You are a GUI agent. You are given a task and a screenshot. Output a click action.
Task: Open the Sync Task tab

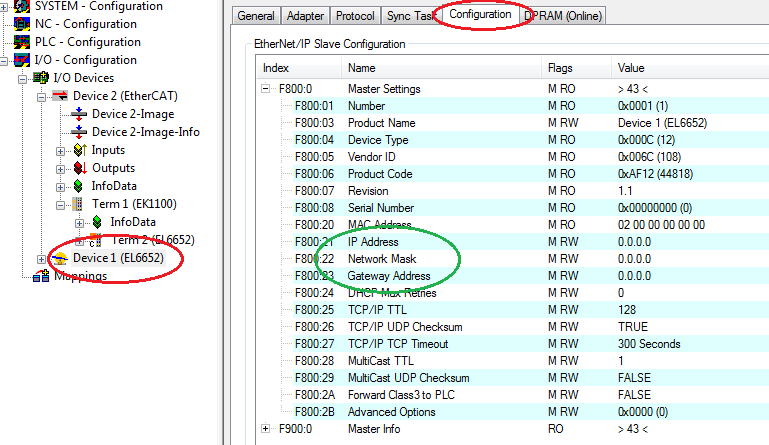click(410, 16)
